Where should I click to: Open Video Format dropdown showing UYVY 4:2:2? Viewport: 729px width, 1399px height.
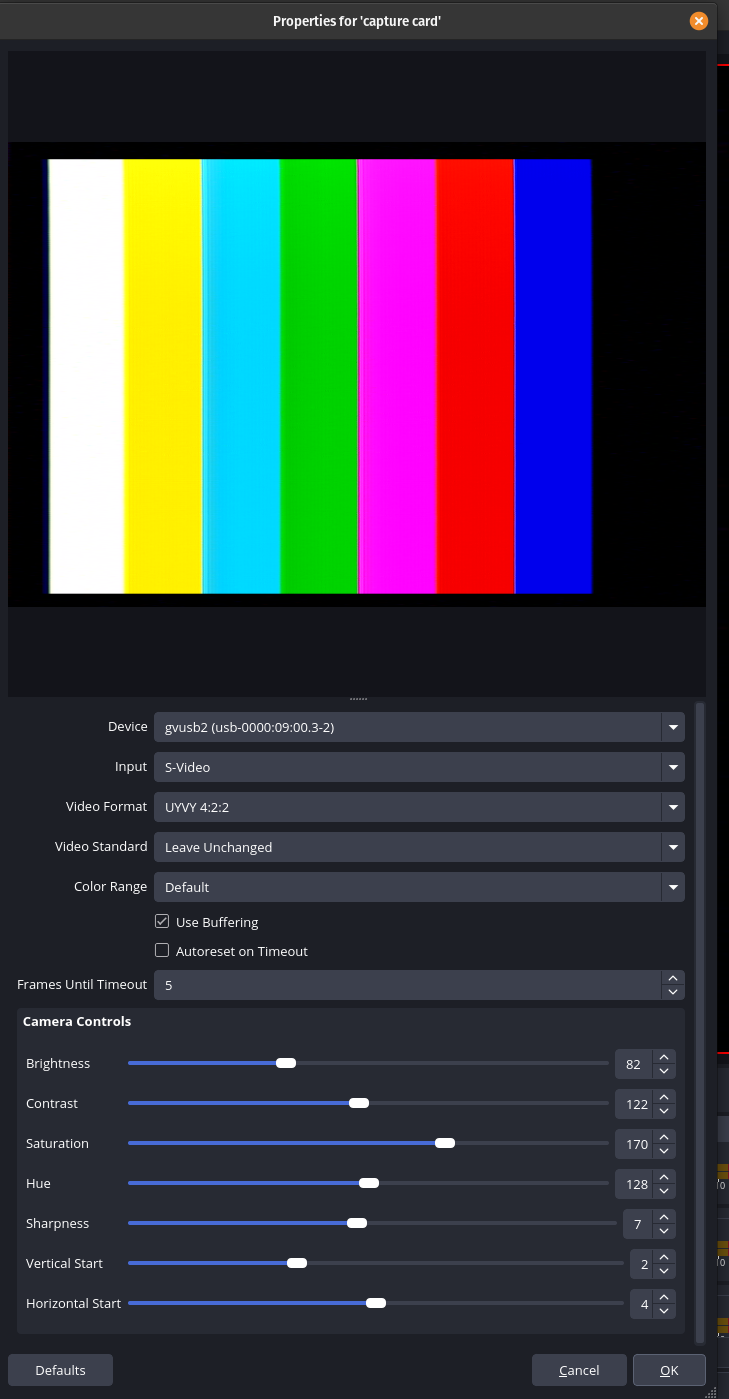(x=672, y=807)
